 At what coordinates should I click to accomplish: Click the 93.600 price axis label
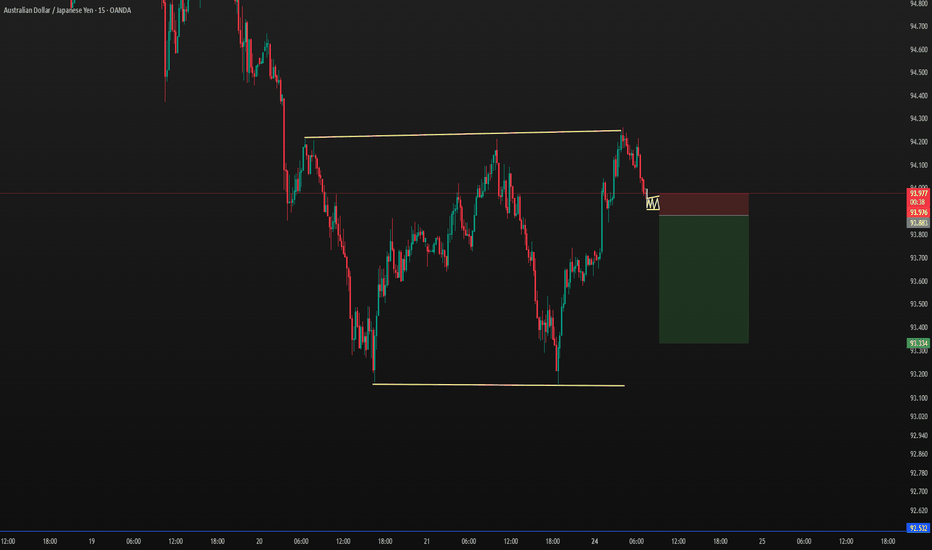(918, 281)
